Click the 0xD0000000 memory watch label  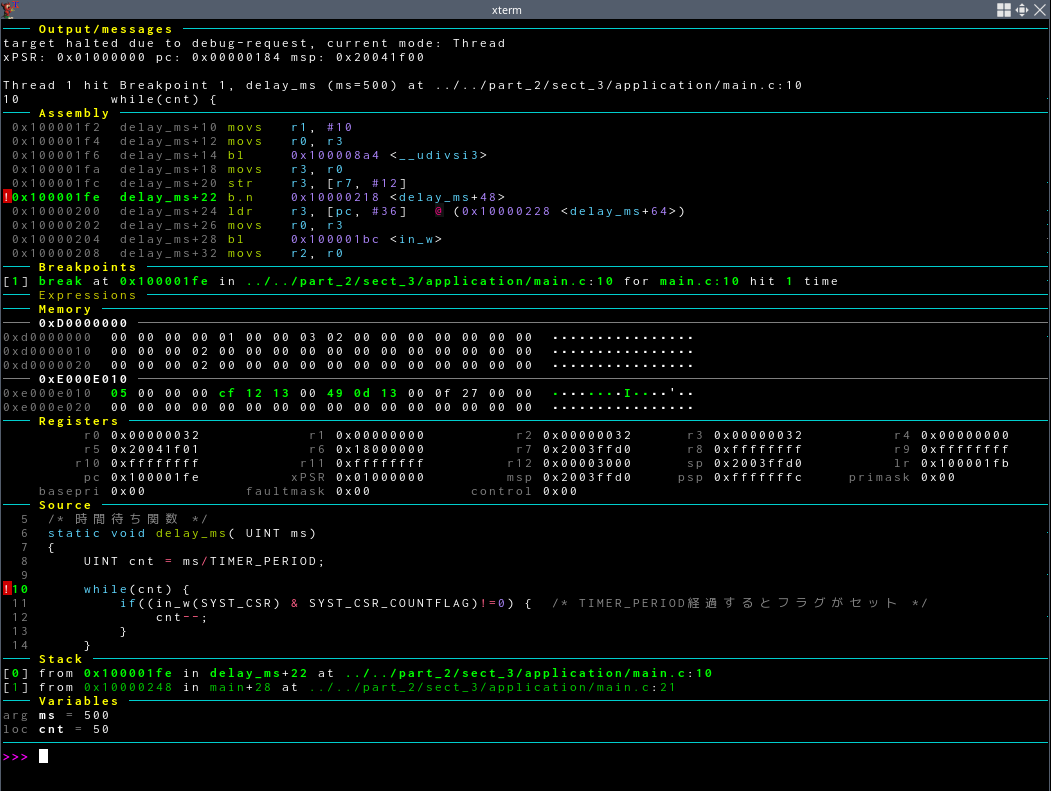coord(83,324)
